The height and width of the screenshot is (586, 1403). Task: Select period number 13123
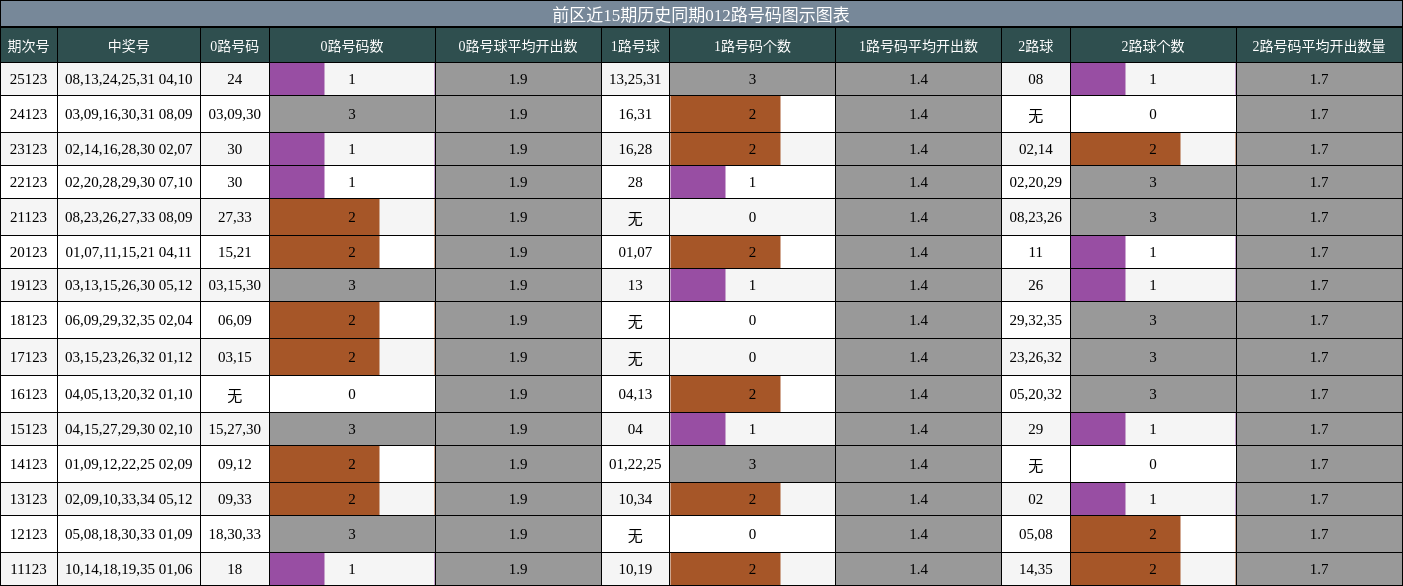tap(29, 499)
